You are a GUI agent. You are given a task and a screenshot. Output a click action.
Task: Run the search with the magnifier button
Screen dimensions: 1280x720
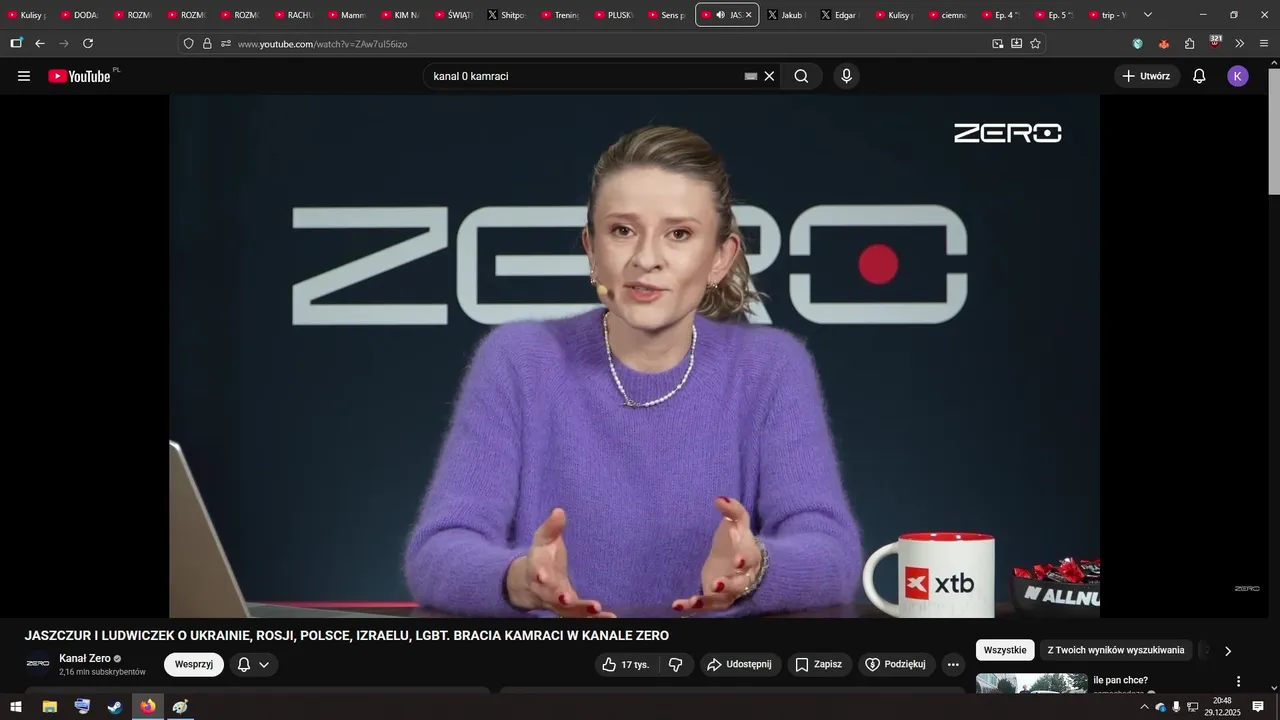[801, 76]
